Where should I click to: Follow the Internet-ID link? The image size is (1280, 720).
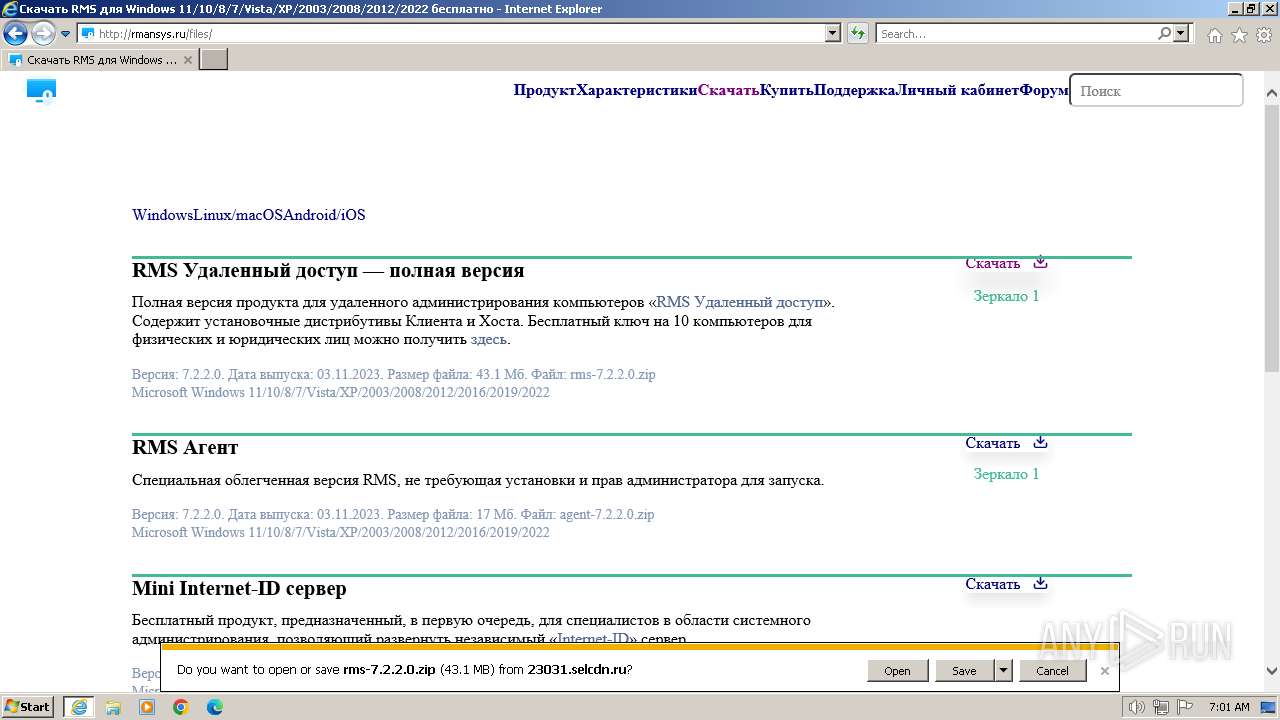[593, 640]
